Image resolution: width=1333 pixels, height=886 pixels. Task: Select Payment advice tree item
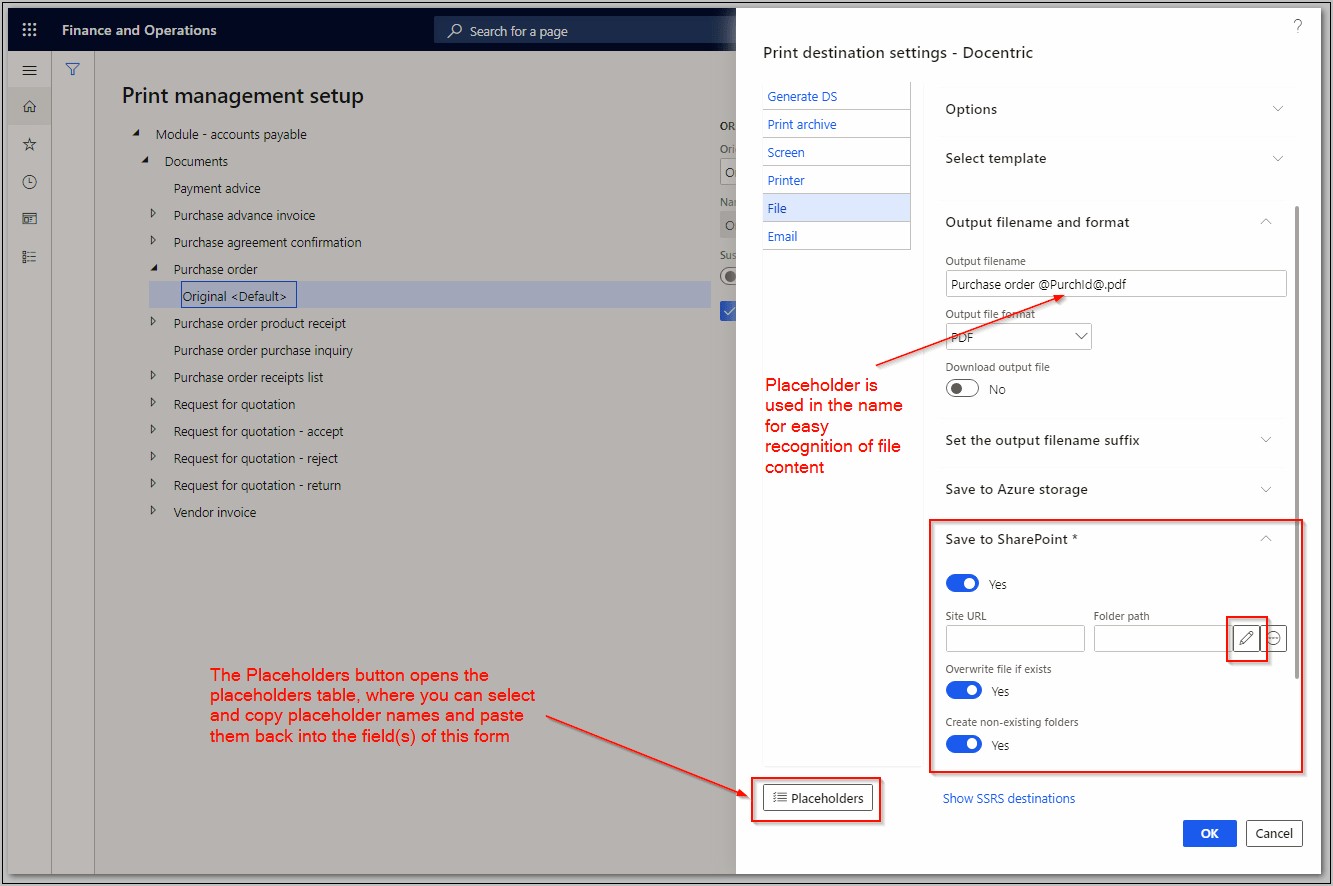[217, 188]
